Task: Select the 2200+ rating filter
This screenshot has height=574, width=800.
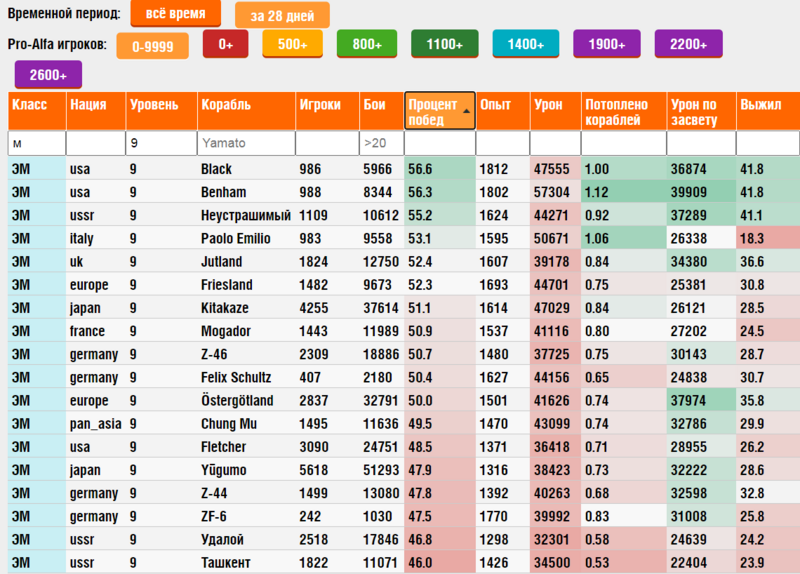Action: click(x=688, y=44)
